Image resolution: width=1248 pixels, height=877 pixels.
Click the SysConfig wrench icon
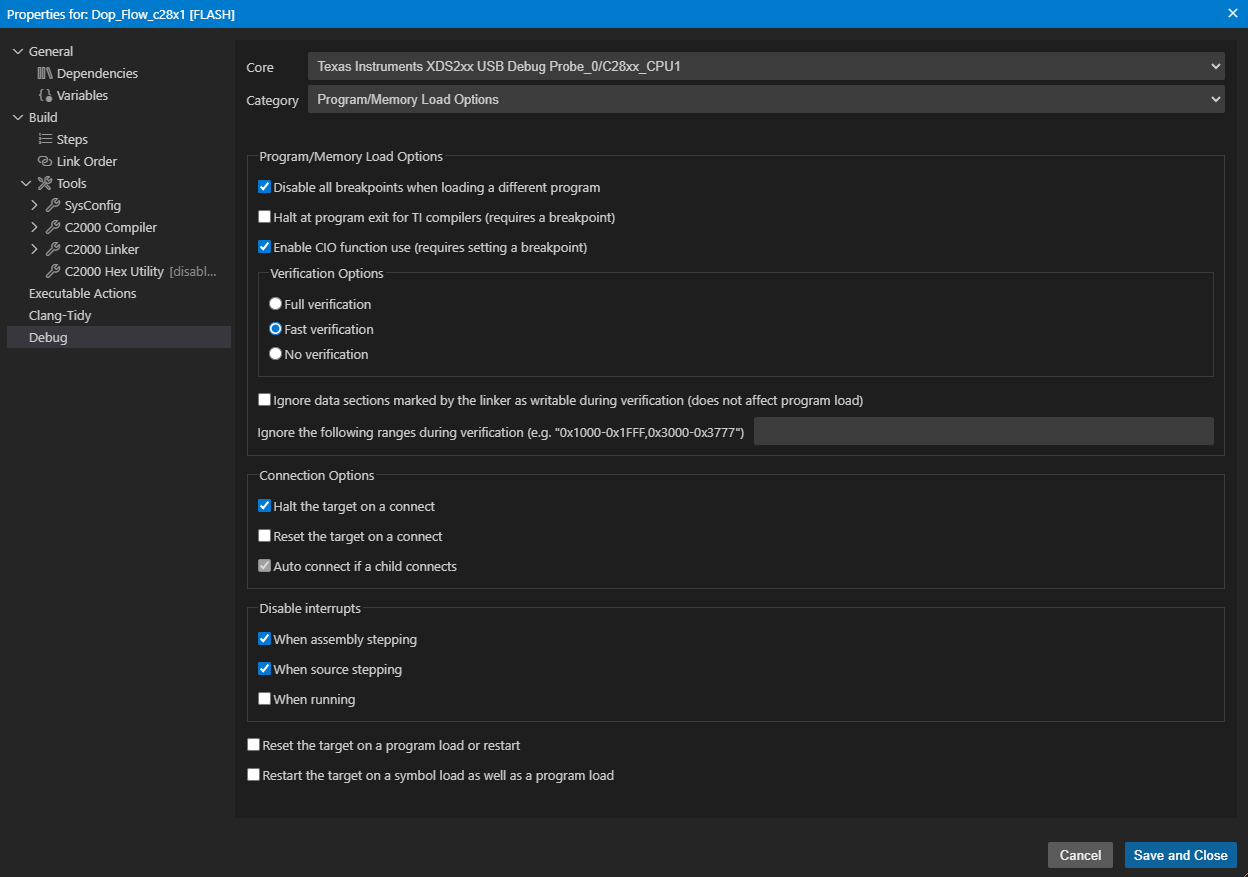[x=53, y=205]
